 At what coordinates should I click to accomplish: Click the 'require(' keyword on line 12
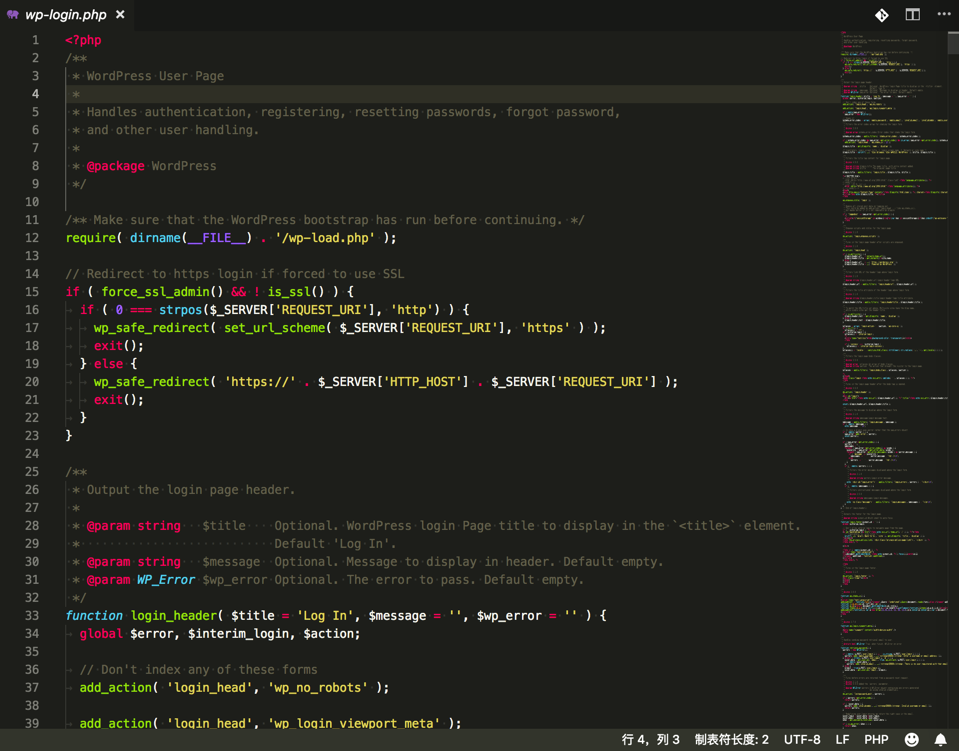pyautogui.click(x=94, y=238)
